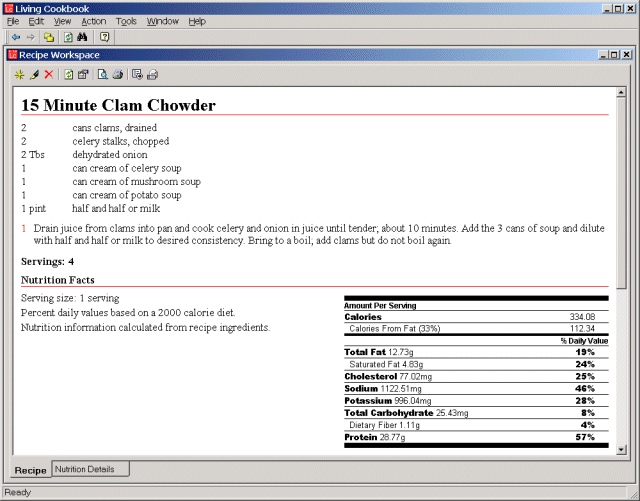Minimize the Recipe Workspace window

604,55
